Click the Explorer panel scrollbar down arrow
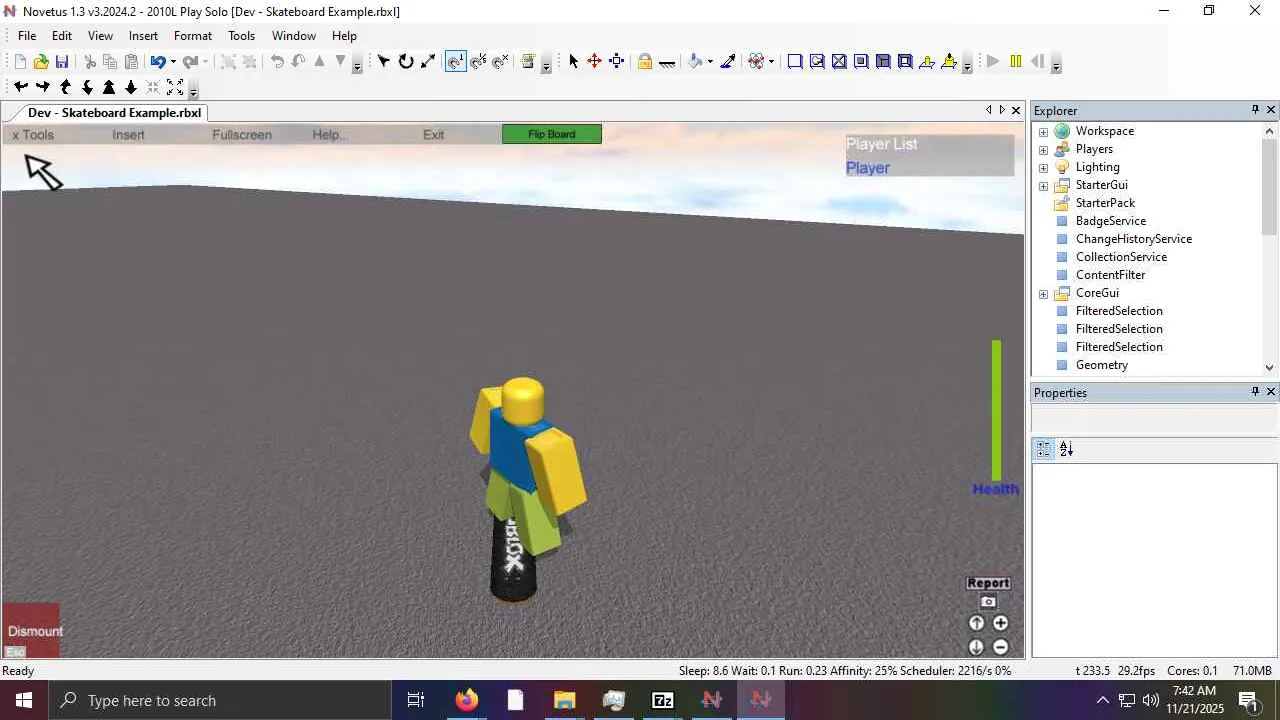The image size is (1280, 720). click(1270, 367)
